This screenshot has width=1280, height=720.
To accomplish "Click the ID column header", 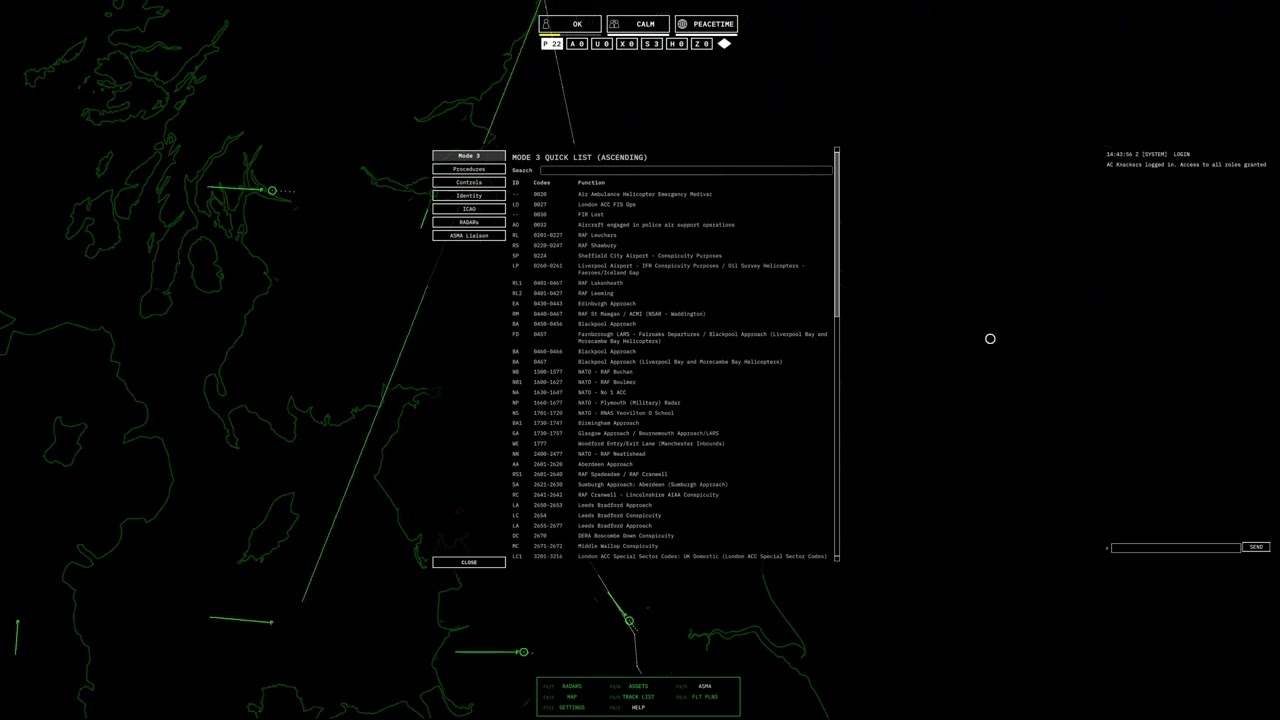I will (x=516, y=183).
